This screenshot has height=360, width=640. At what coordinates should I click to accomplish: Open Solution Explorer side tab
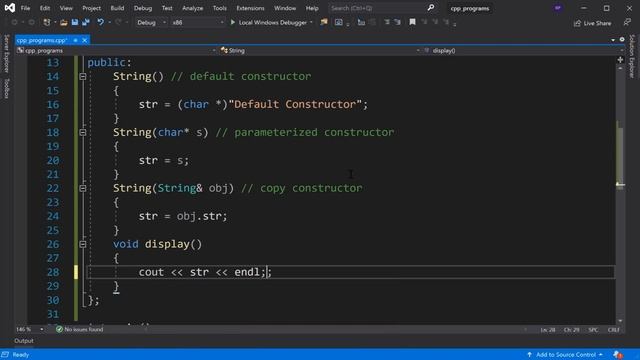click(632, 56)
